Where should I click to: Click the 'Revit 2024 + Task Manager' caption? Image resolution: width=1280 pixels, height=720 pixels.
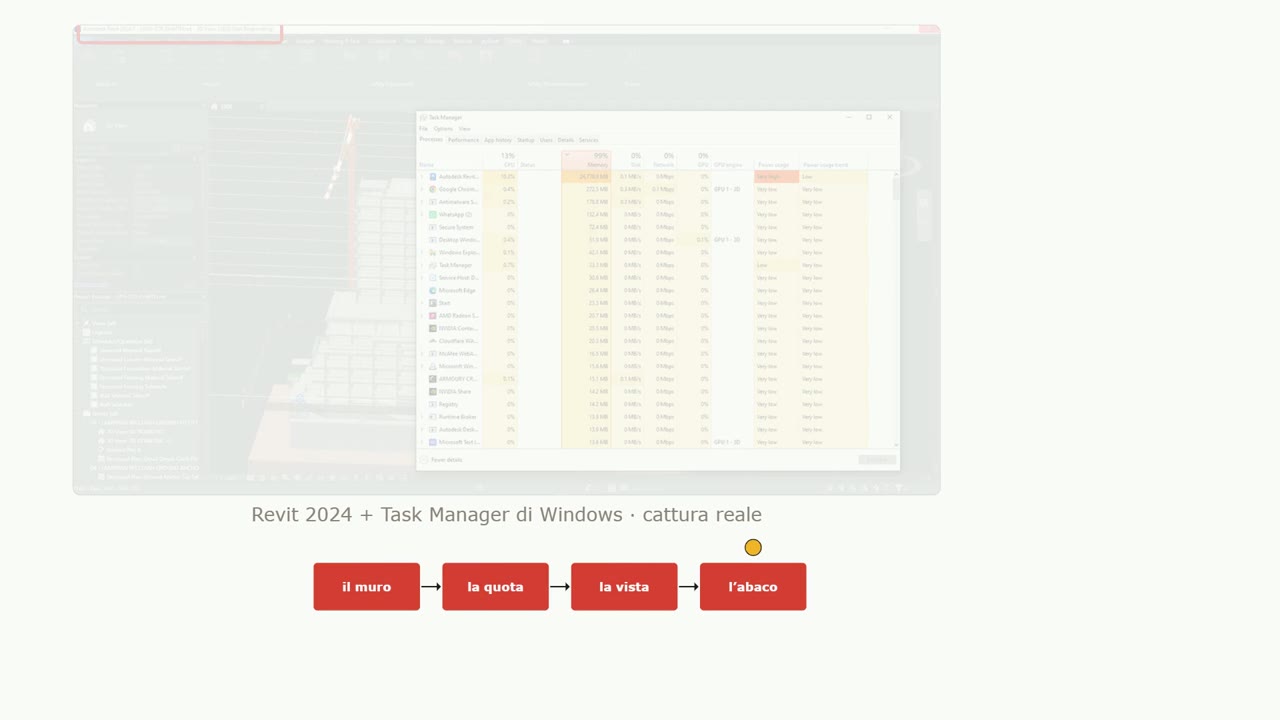[x=506, y=515]
